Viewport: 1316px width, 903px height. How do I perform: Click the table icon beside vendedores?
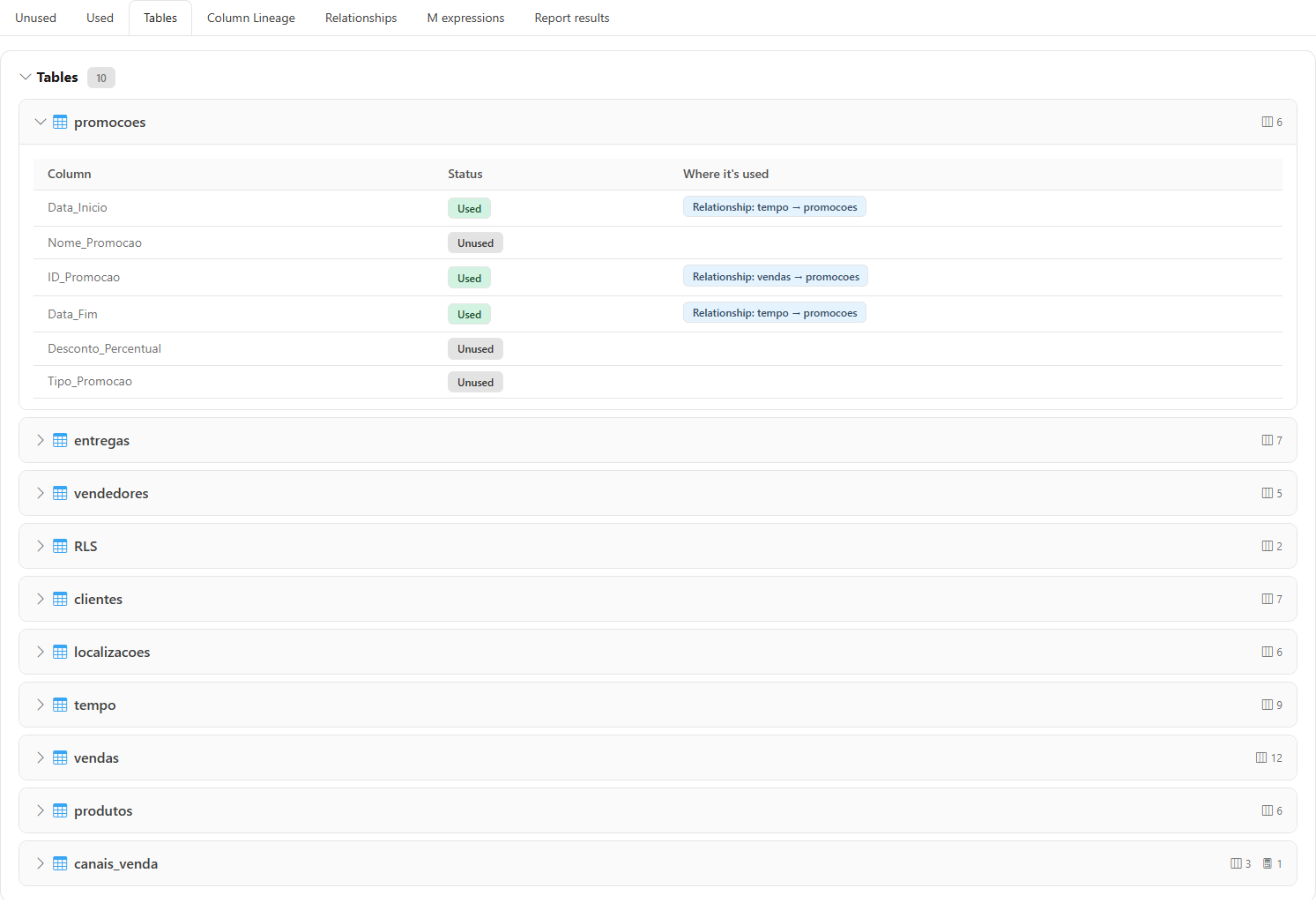[x=60, y=493]
